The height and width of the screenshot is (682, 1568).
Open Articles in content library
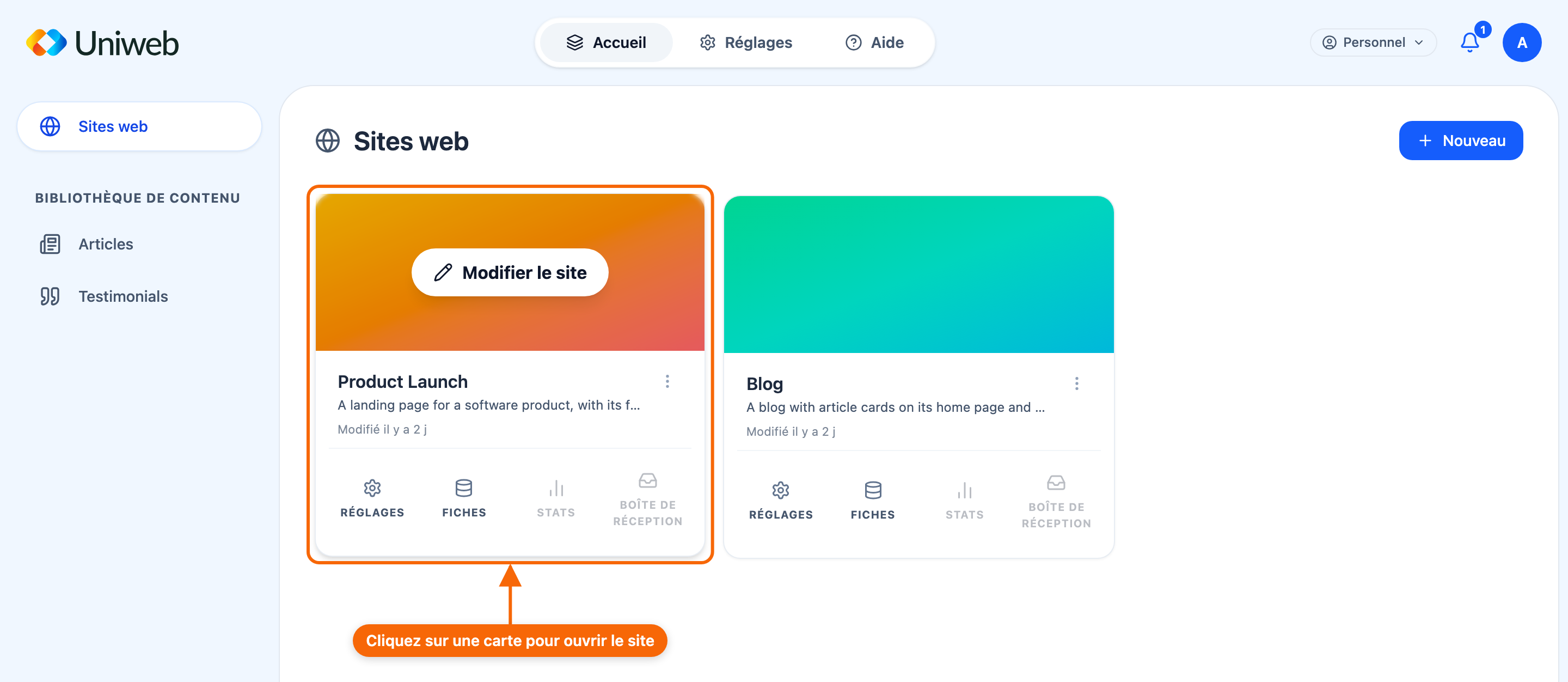87,244
